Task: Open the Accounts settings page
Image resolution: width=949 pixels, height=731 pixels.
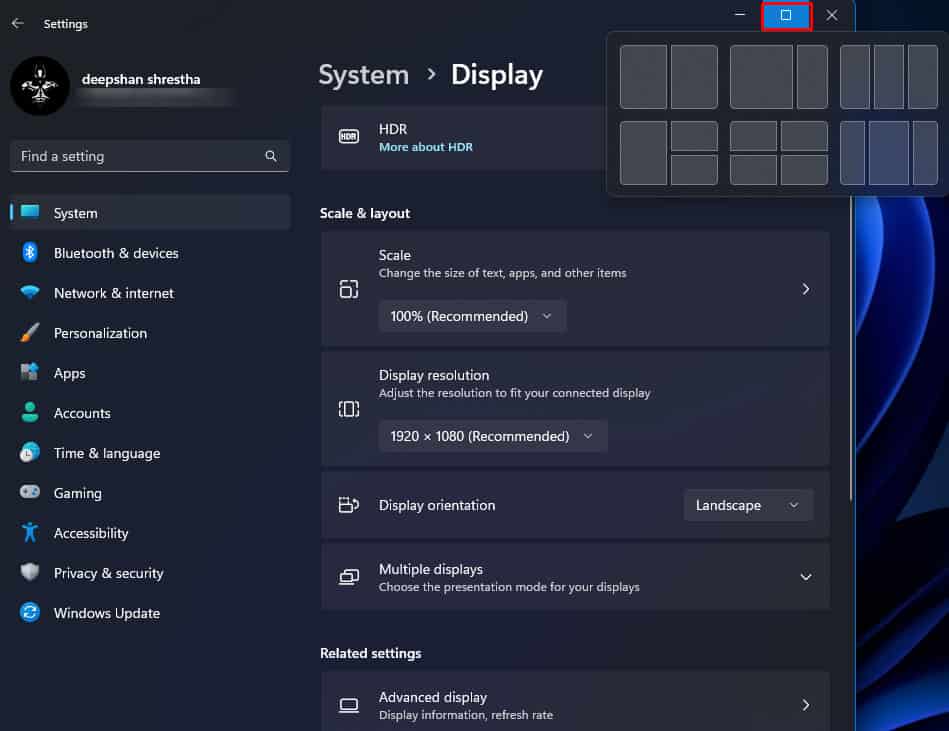Action: [150, 412]
